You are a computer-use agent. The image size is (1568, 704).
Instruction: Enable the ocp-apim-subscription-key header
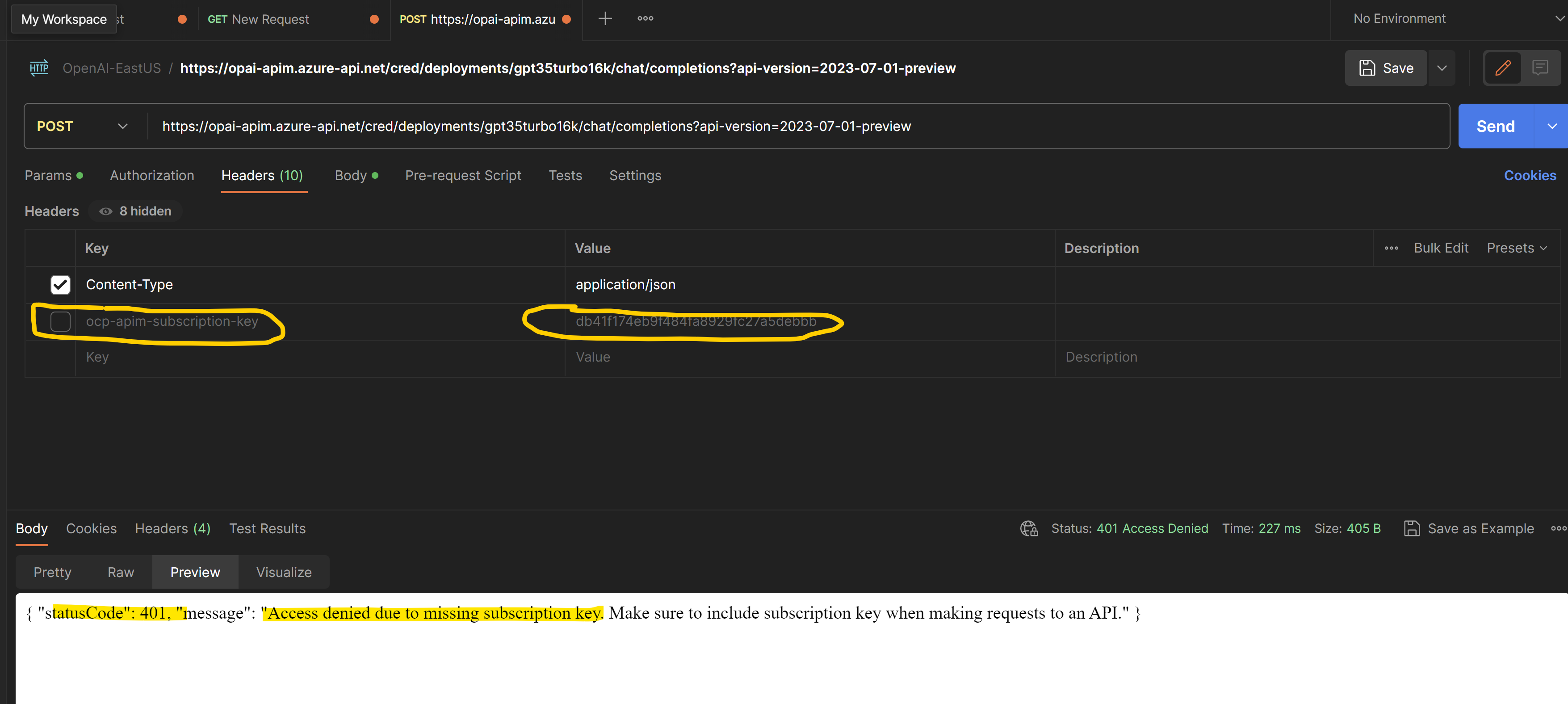coord(60,321)
